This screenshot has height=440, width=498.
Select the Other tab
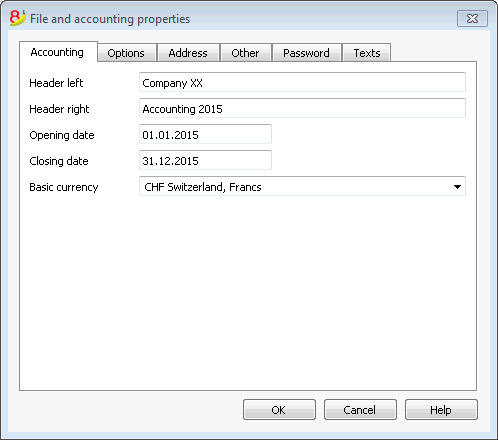[246, 53]
